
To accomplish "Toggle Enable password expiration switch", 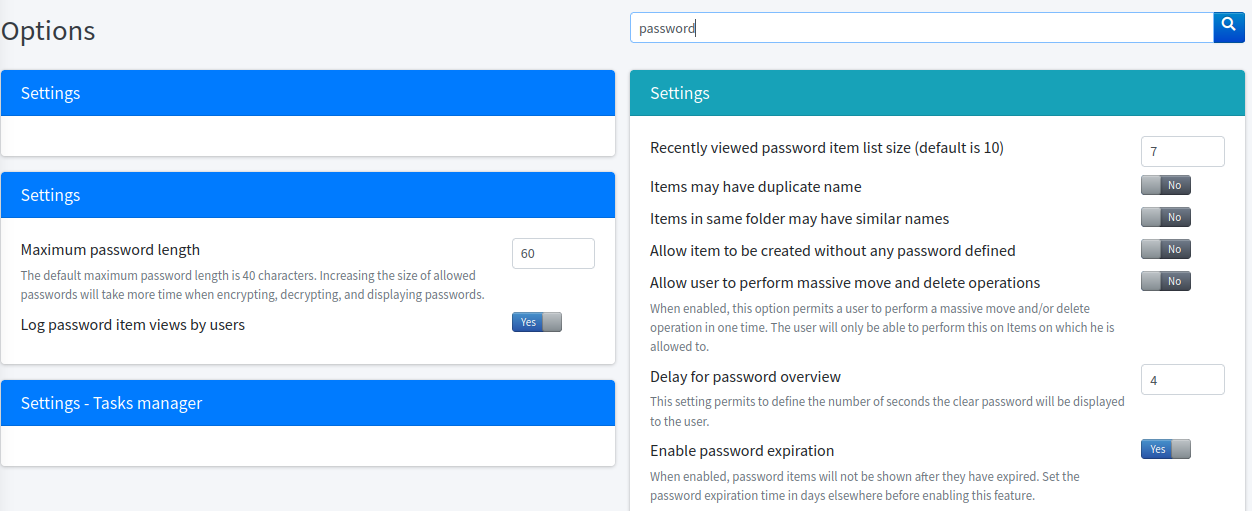I will pyautogui.click(x=1166, y=449).
